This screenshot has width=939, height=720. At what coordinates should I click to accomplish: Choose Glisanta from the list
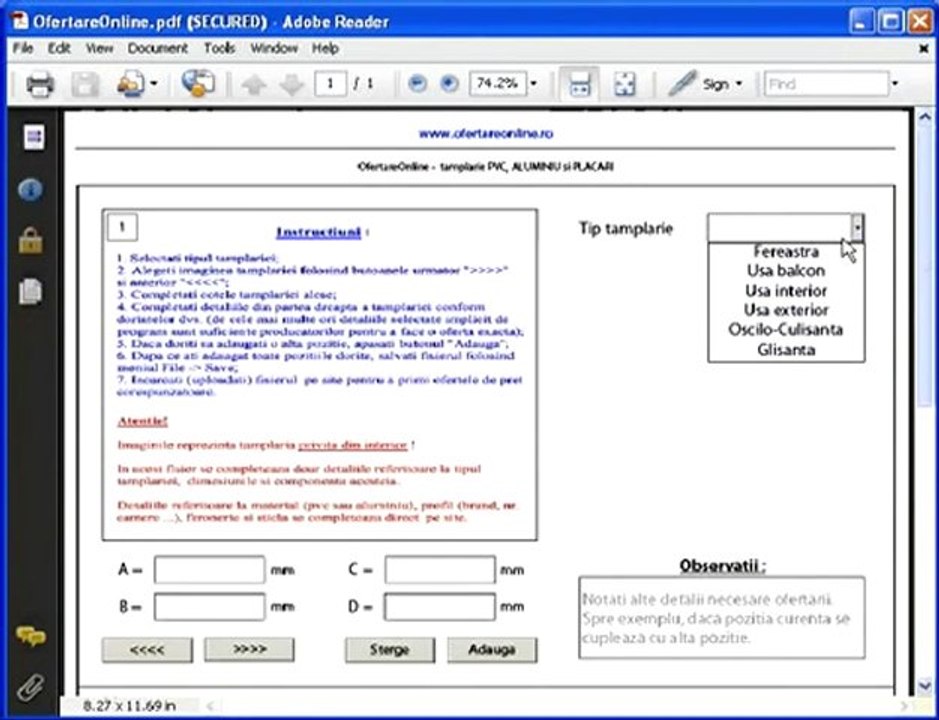click(786, 349)
